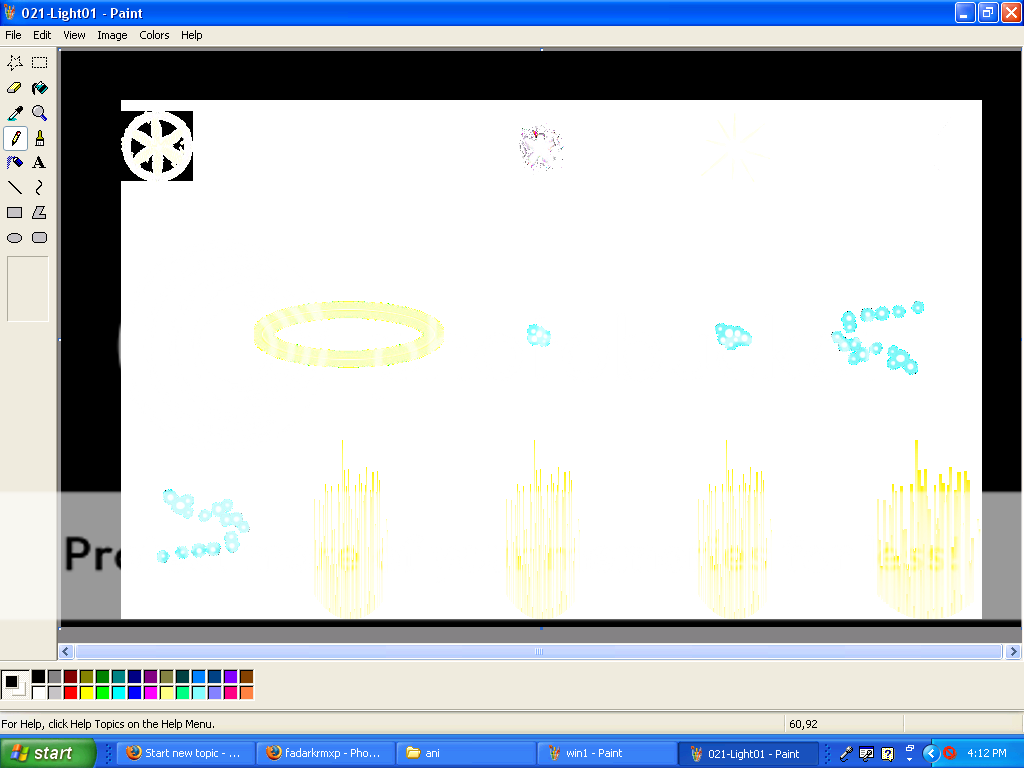Choose the Fill With Color bucket
Screen dimensions: 1024x768
point(39,88)
